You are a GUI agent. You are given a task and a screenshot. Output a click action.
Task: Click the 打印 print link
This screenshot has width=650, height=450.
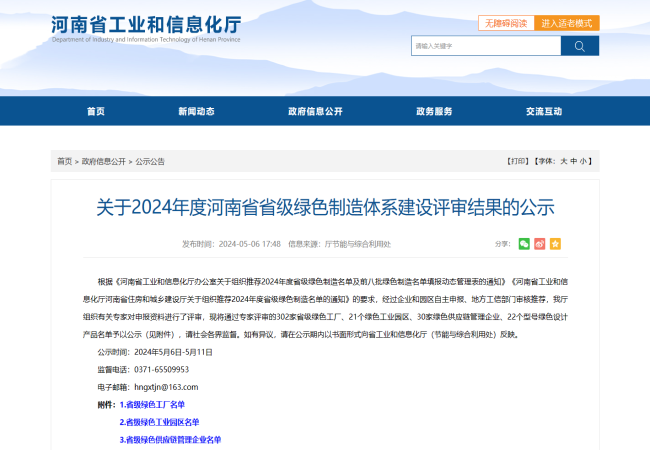point(518,160)
